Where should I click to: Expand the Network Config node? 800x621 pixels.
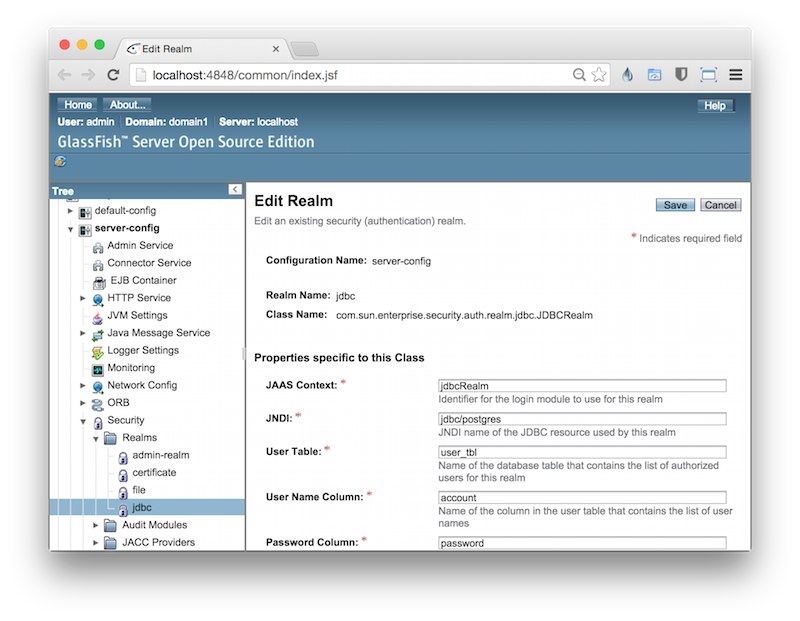click(x=83, y=386)
